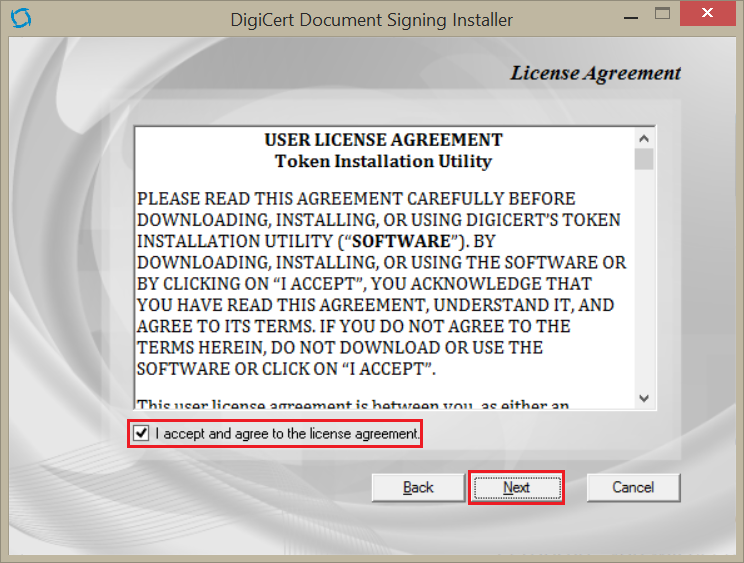The height and width of the screenshot is (563, 744).
Task: Click the scroll down arrow of license text
Action: [x=644, y=397]
